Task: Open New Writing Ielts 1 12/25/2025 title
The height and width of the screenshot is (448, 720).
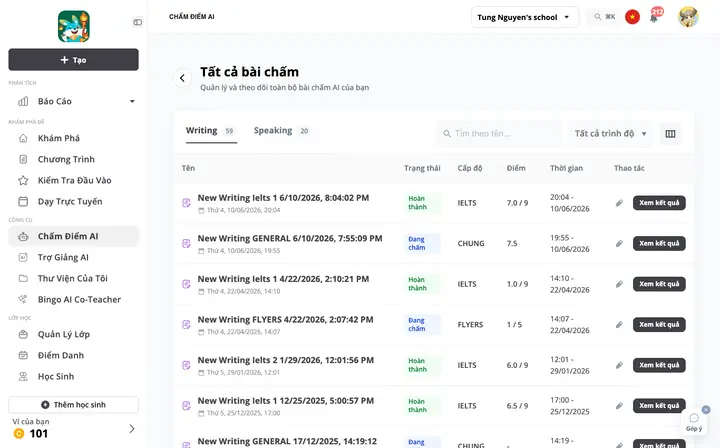Action: 286,401
